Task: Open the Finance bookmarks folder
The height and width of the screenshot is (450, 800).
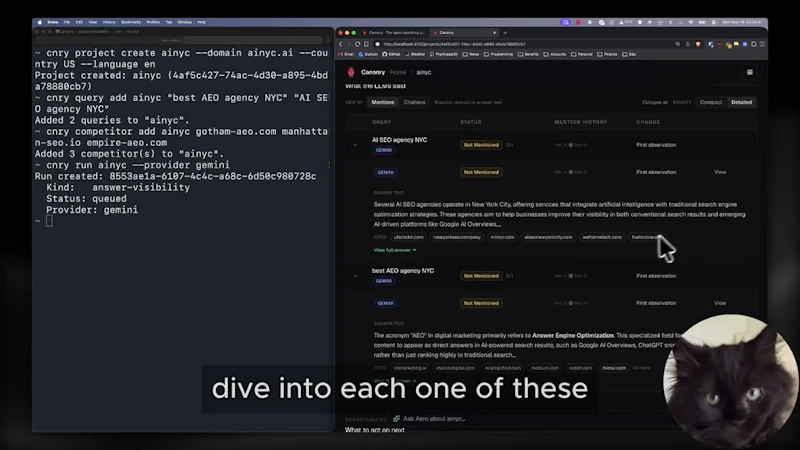Action: pos(608,54)
